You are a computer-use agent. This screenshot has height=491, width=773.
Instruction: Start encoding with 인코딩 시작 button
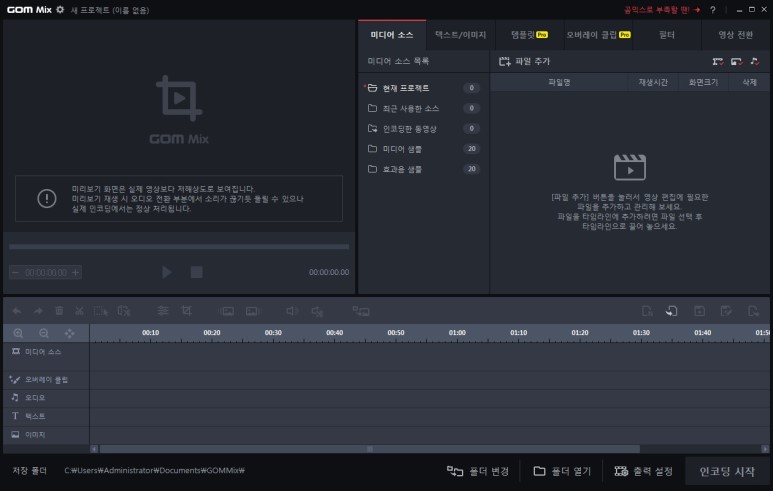[x=727, y=472]
